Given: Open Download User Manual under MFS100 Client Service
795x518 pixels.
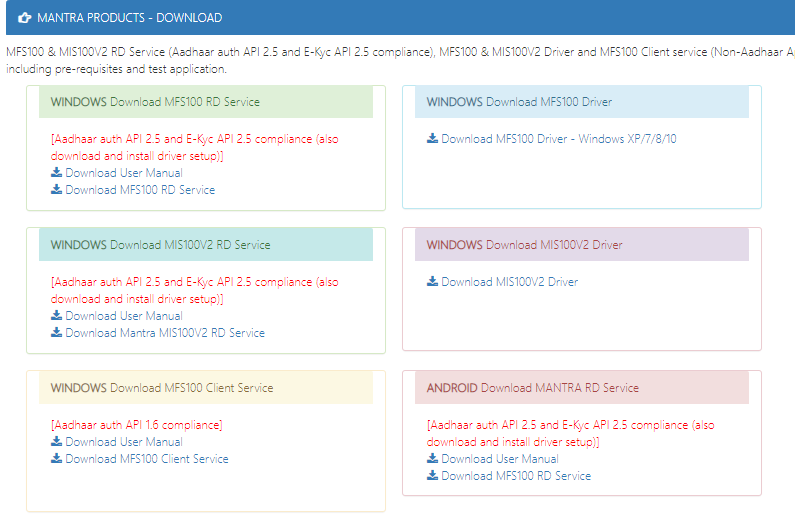Looking at the screenshot, I should coord(124,442).
